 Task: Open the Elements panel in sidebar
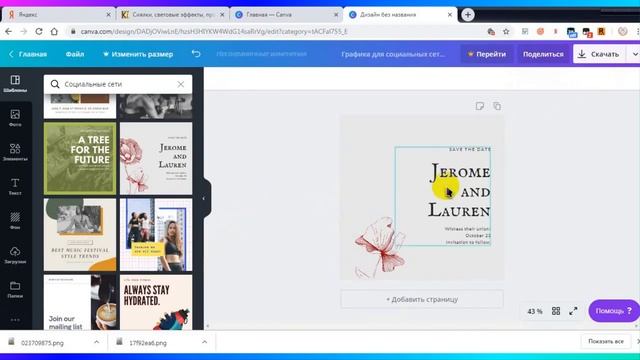[x=15, y=152]
